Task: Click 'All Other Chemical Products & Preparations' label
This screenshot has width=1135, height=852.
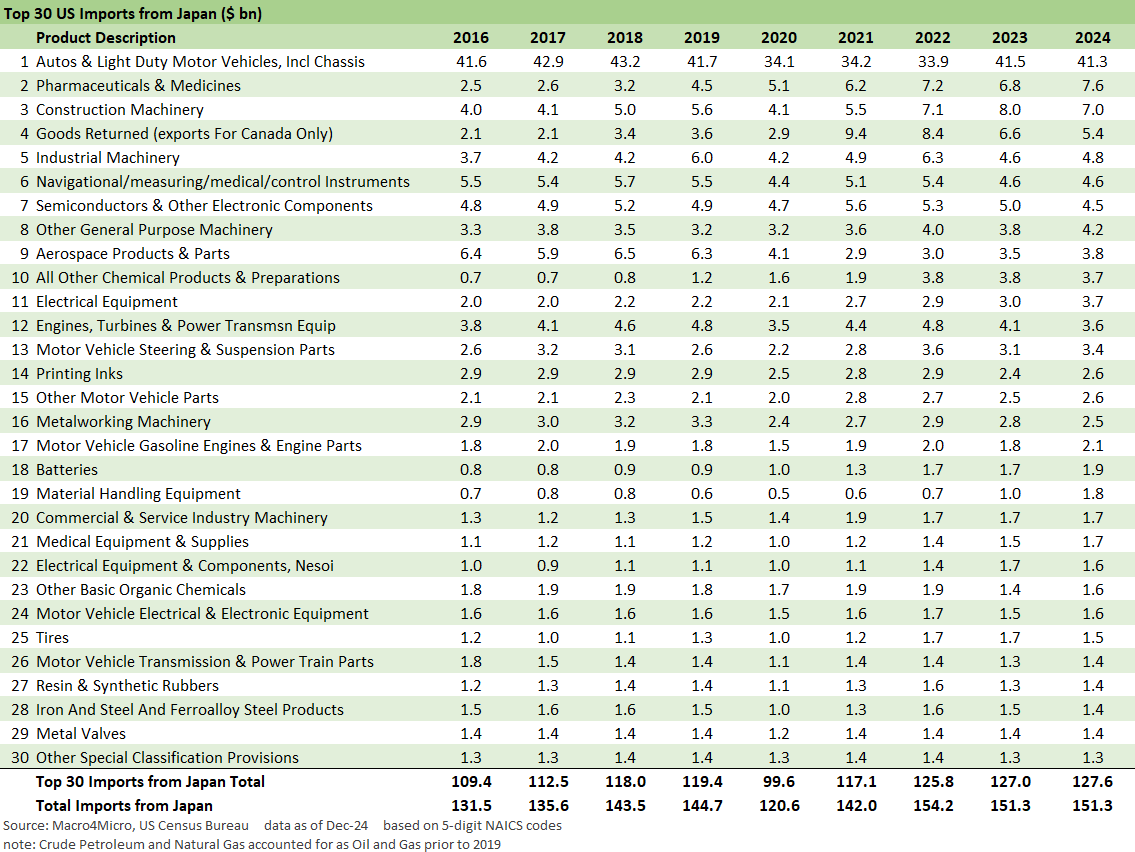Action: point(187,277)
